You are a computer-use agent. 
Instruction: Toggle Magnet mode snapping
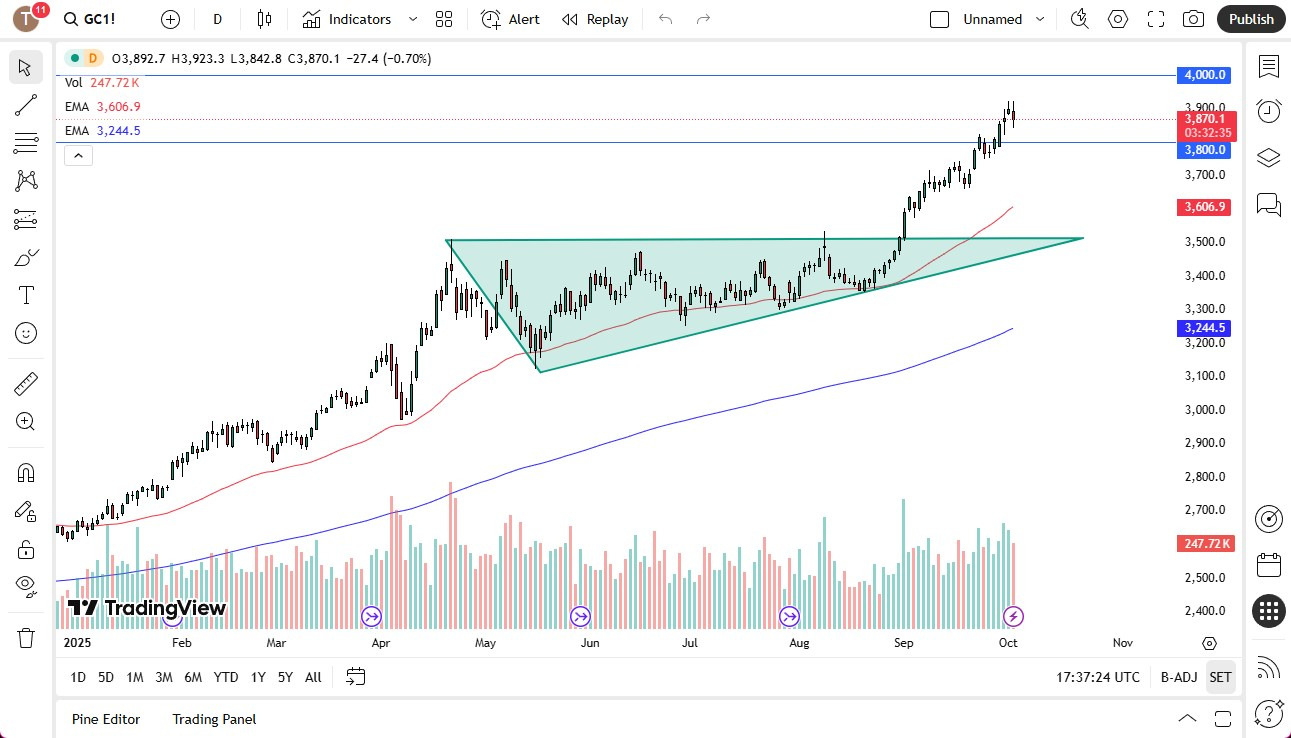pos(25,472)
